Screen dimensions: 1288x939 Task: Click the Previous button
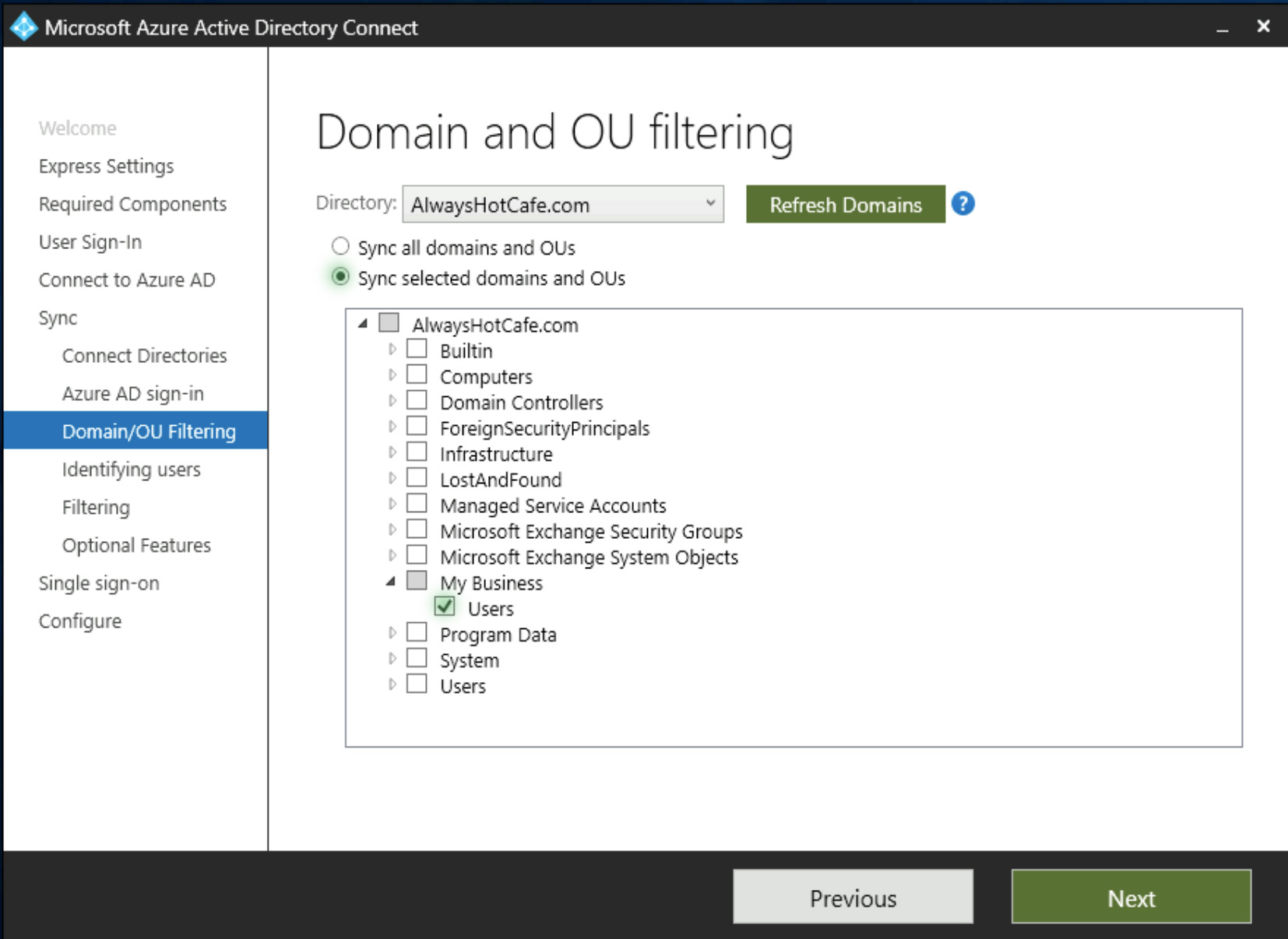tap(852, 897)
